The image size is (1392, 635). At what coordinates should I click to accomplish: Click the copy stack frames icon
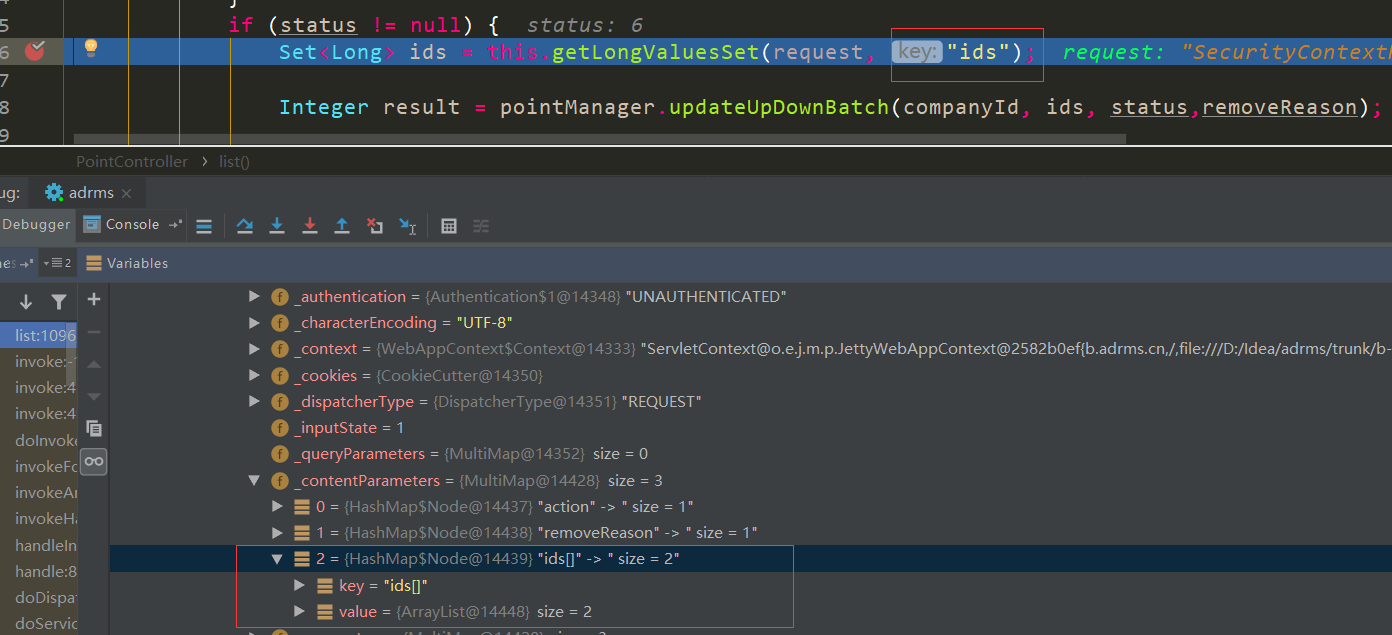coord(93,428)
